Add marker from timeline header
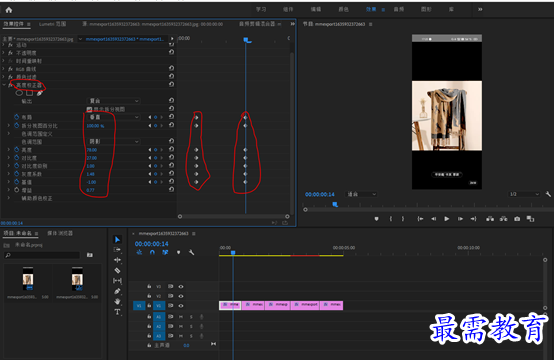The image size is (554, 360). (x=178, y=252)
